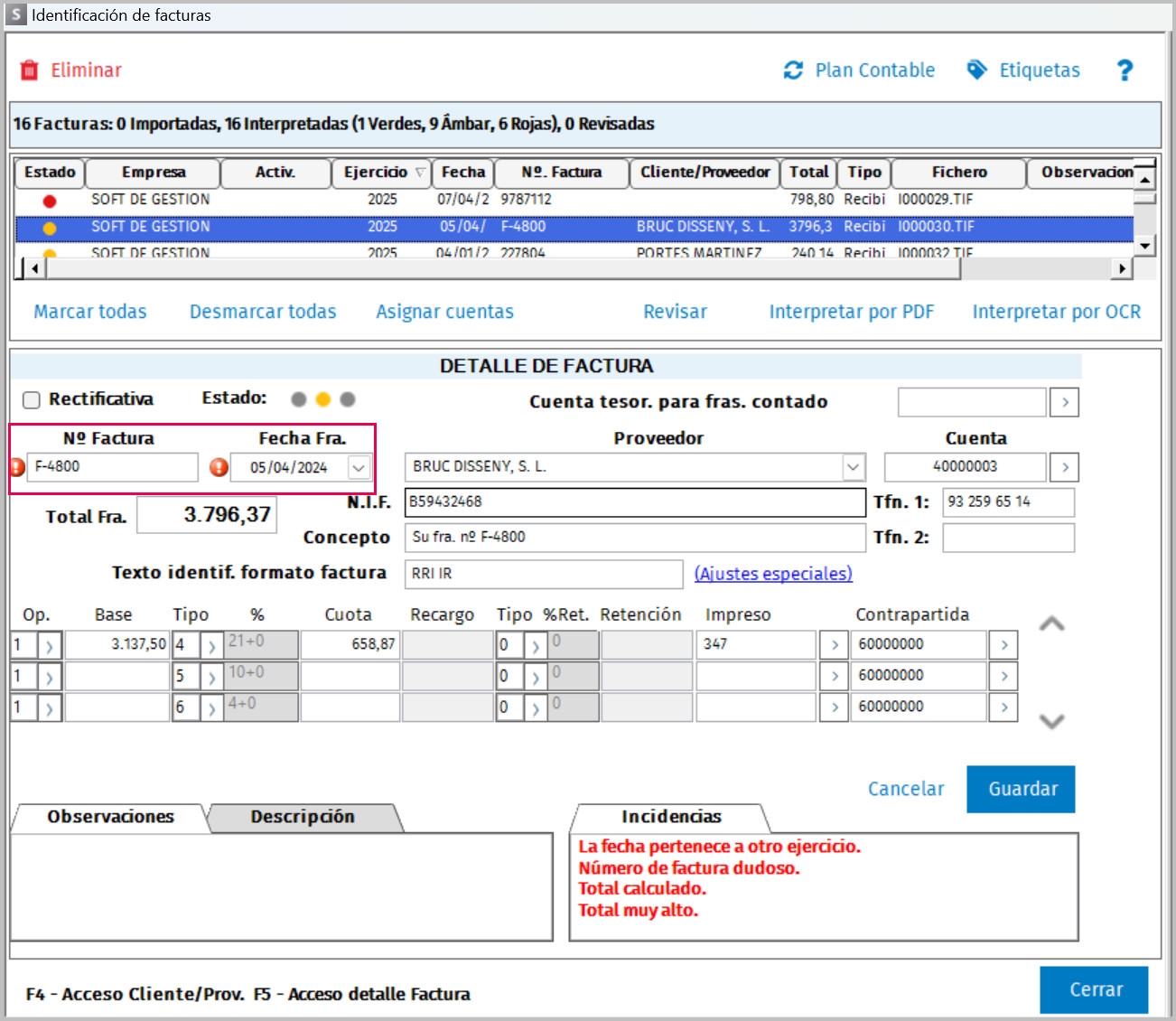Click down chevron beside the tax lines
Screen dimensions: 1176x1021
1052,721
